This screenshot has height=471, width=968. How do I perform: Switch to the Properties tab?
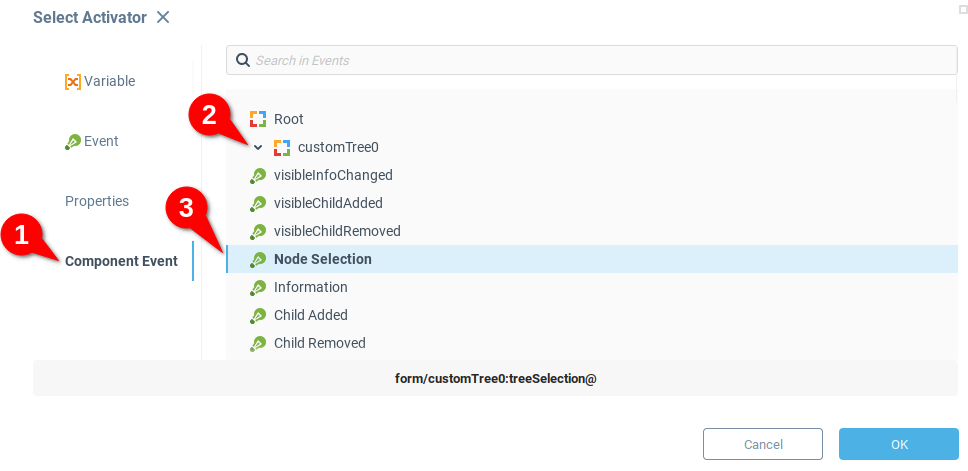[97, 201]
